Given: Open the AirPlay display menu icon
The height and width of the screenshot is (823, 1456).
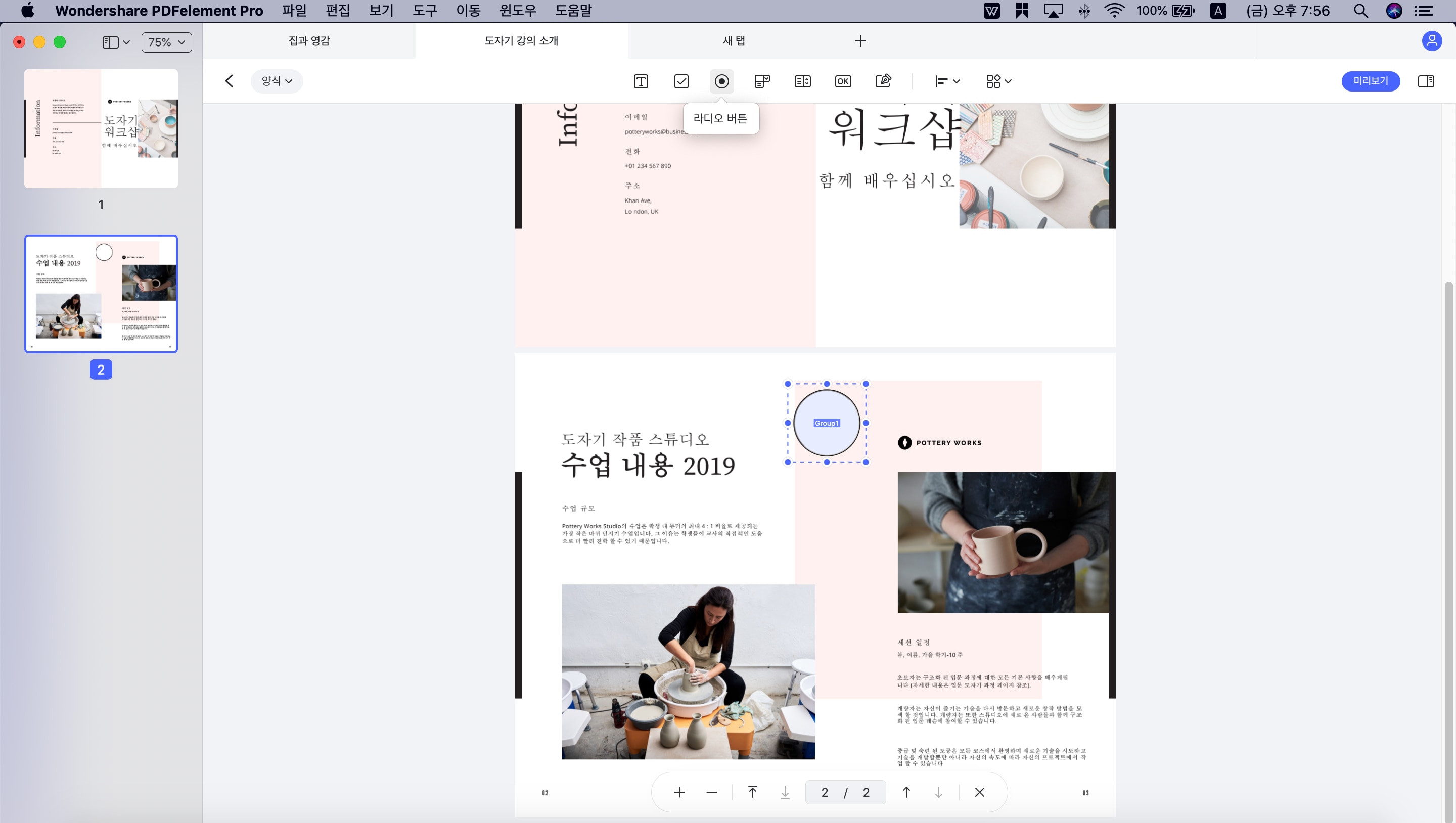Looking at the screenshot, I should pyautogui.click(x=1053, y=10).
